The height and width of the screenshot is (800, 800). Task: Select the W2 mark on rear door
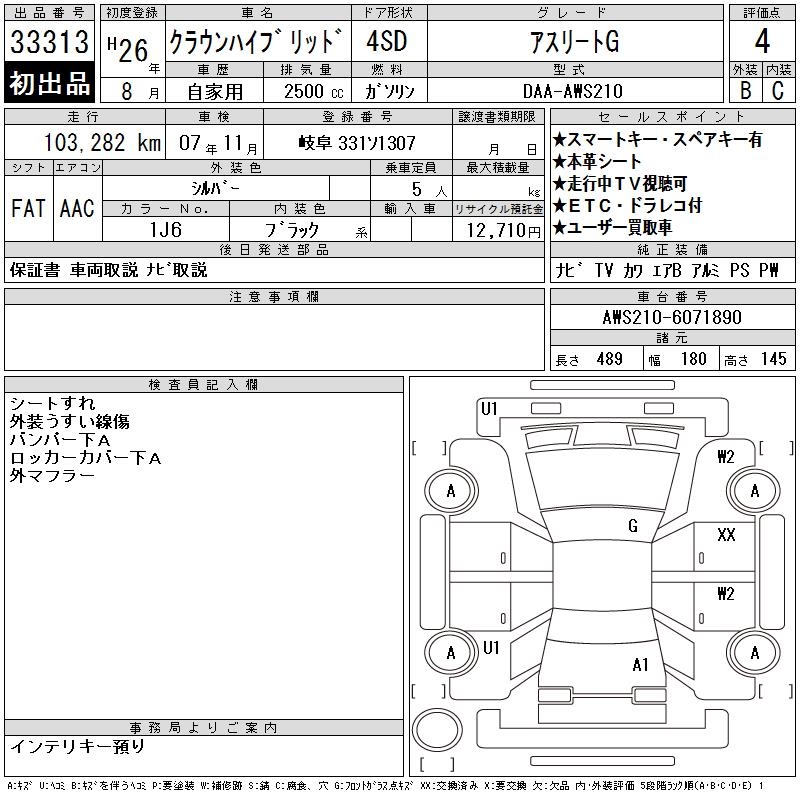tap(726, 593)
